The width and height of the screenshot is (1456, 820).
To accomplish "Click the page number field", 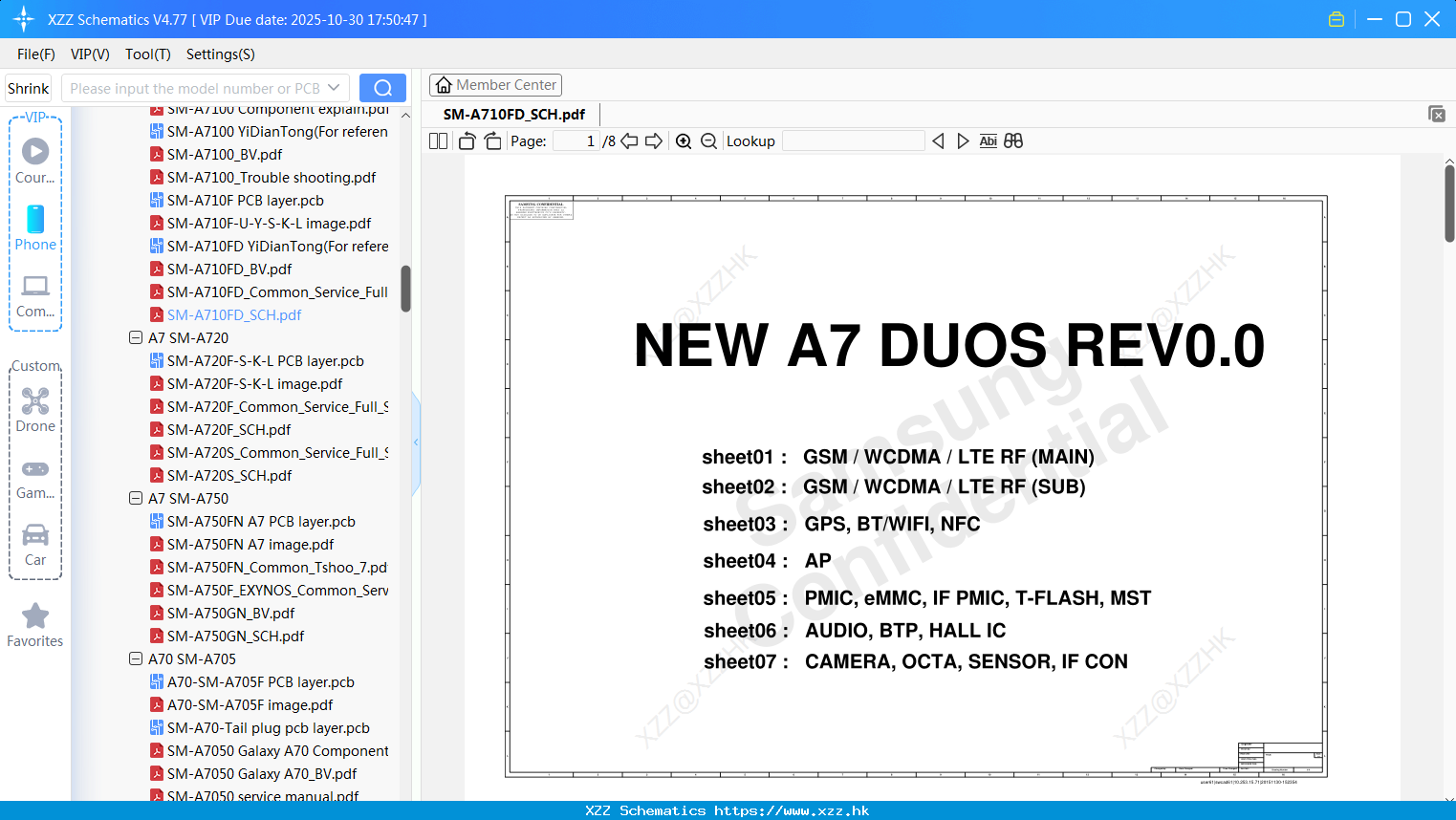I will coord(576,141).
